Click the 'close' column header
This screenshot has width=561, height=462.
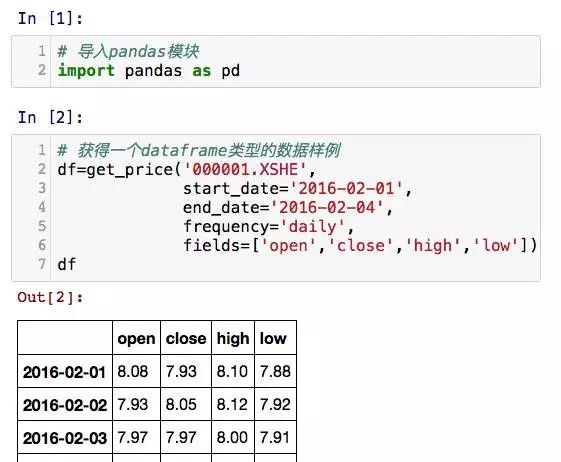click(186, 338)
